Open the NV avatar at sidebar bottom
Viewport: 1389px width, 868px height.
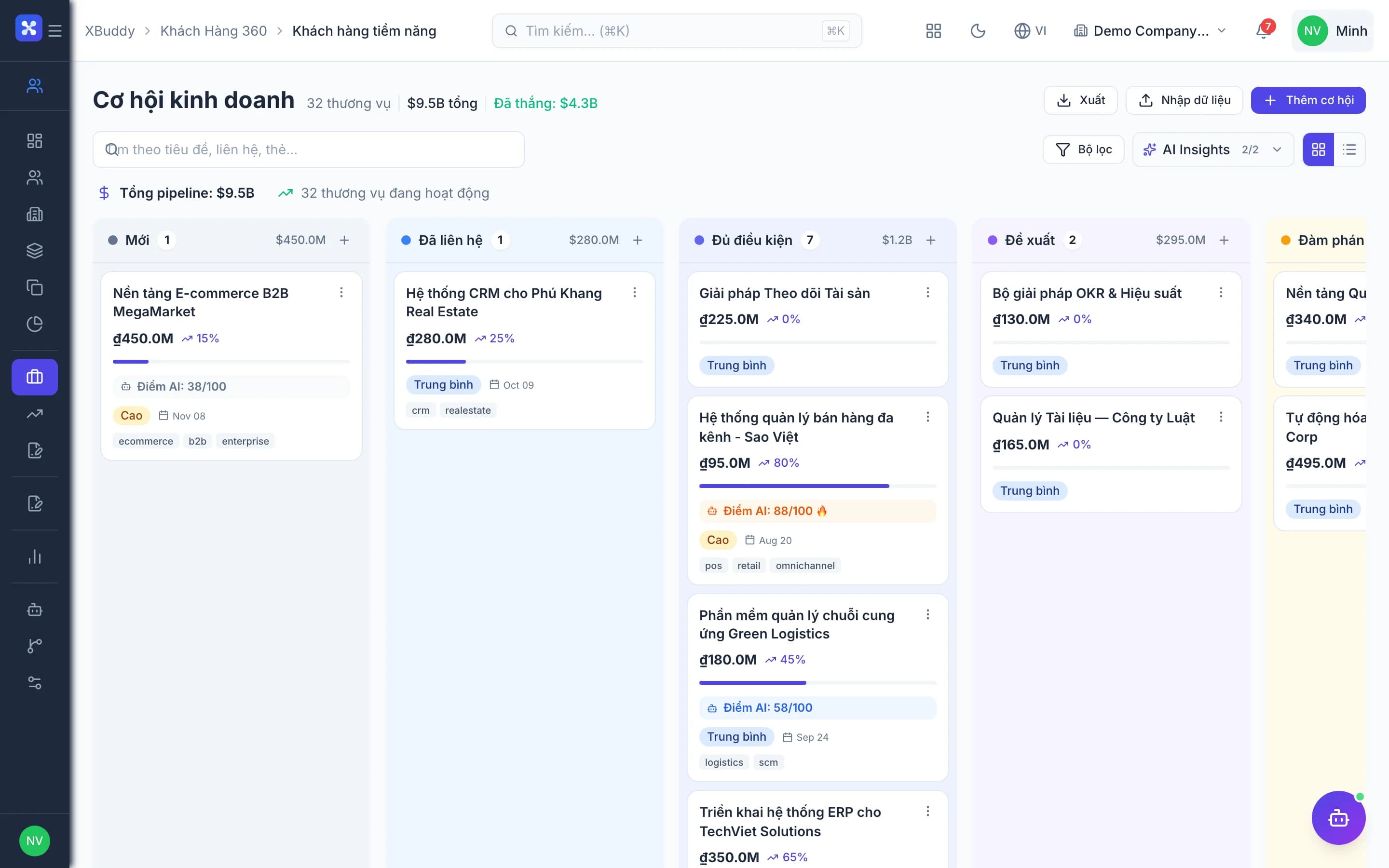(34, 841)
